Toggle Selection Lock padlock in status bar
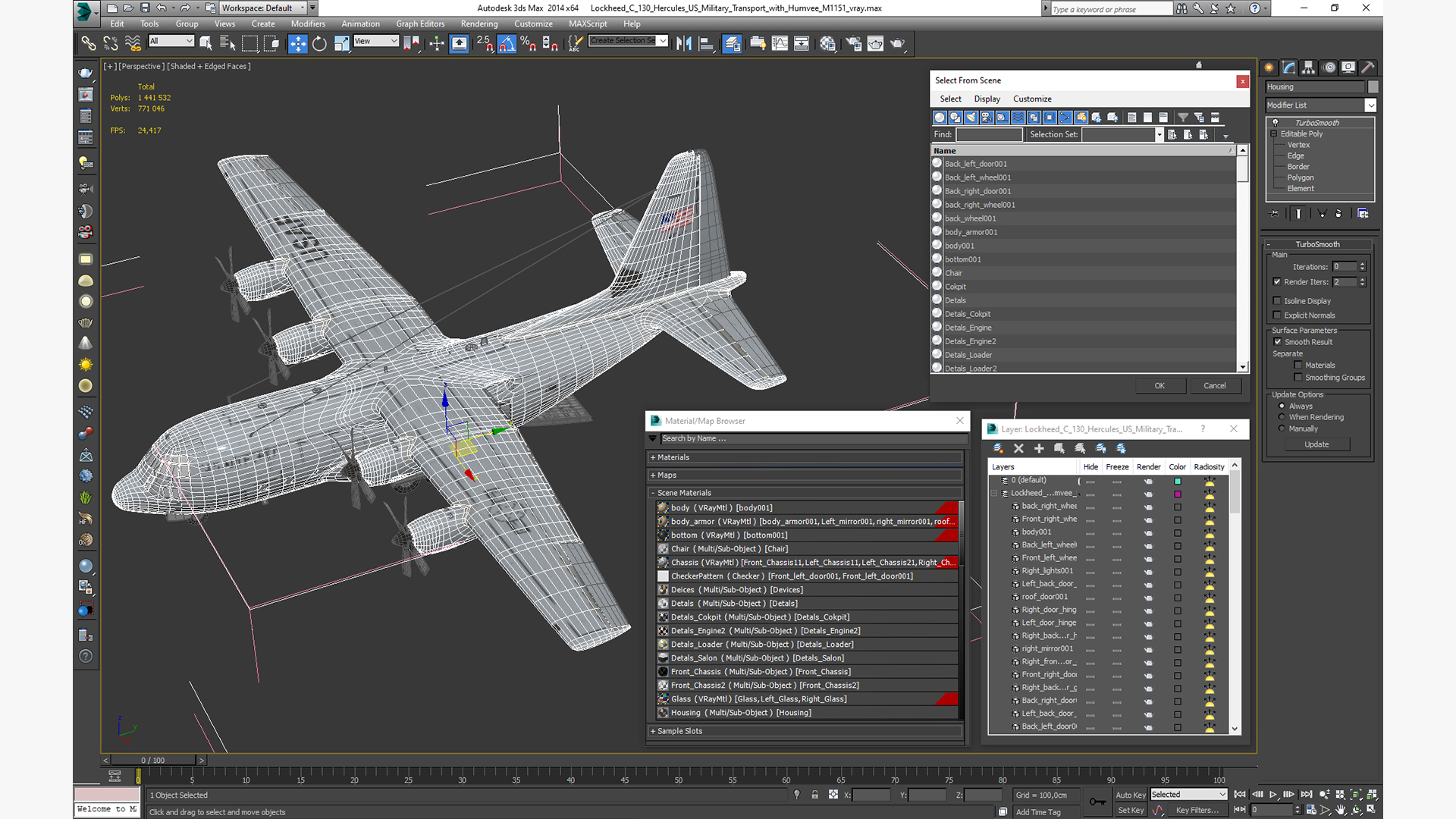 click(x=814, y=795)
